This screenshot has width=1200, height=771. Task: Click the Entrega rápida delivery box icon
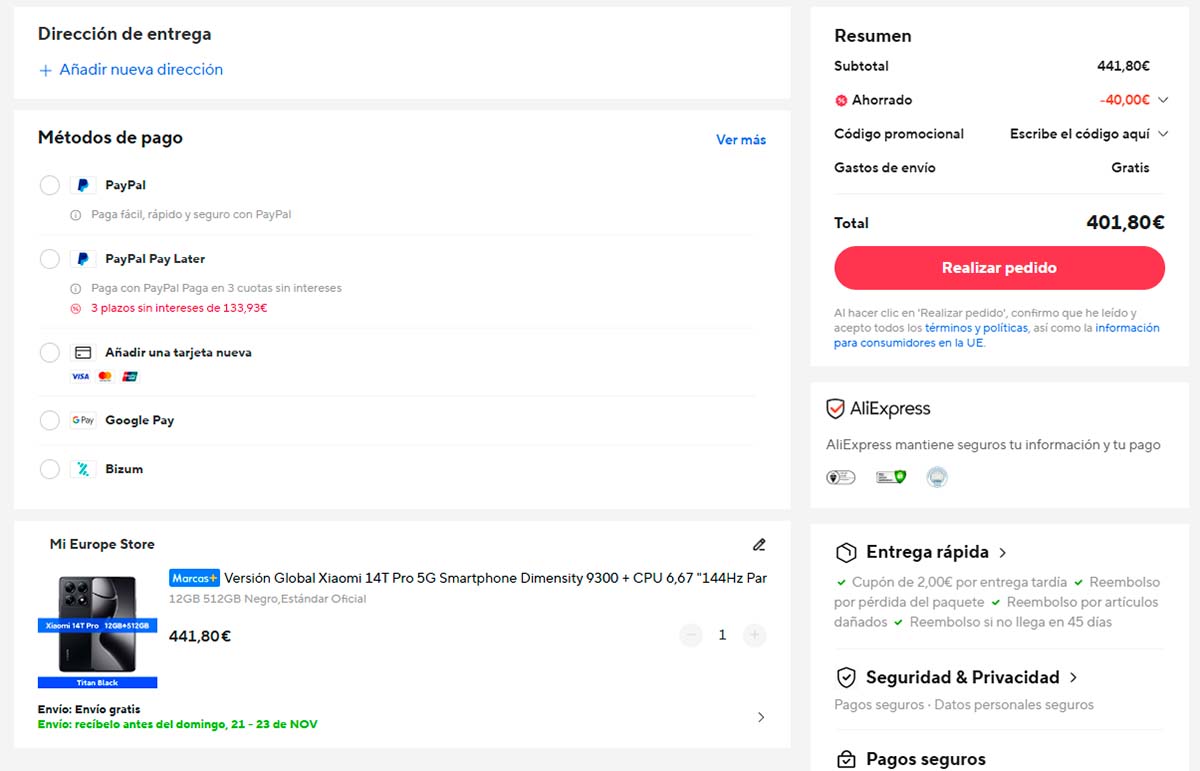coord(845,552)
